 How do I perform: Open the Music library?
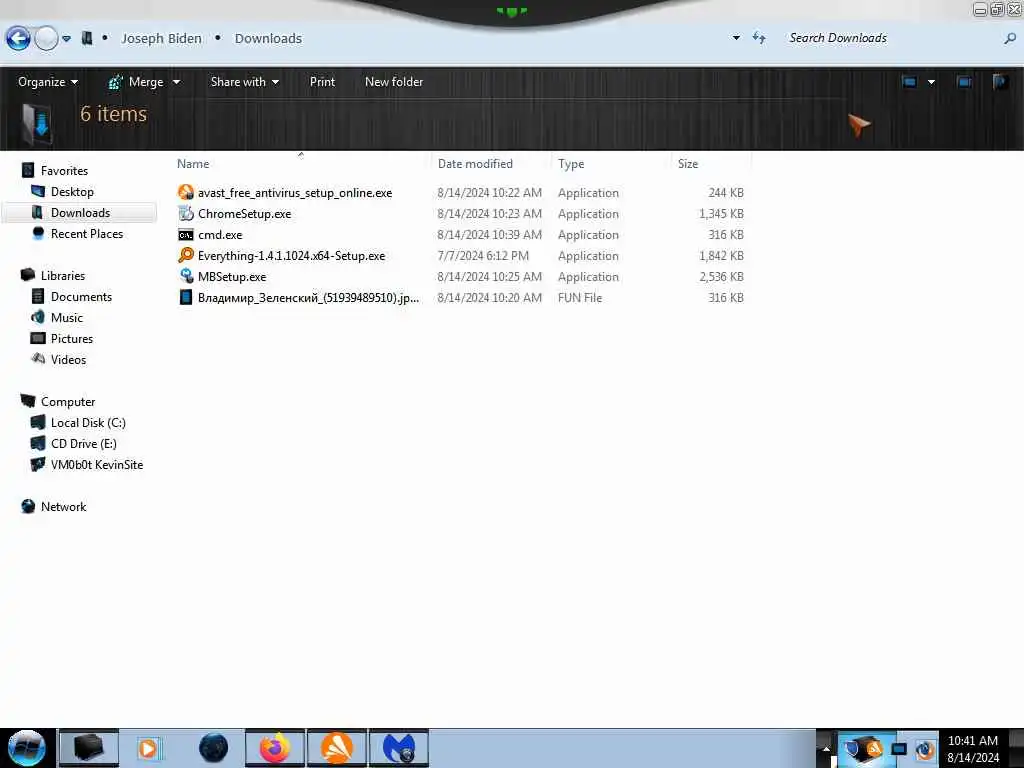67,317
